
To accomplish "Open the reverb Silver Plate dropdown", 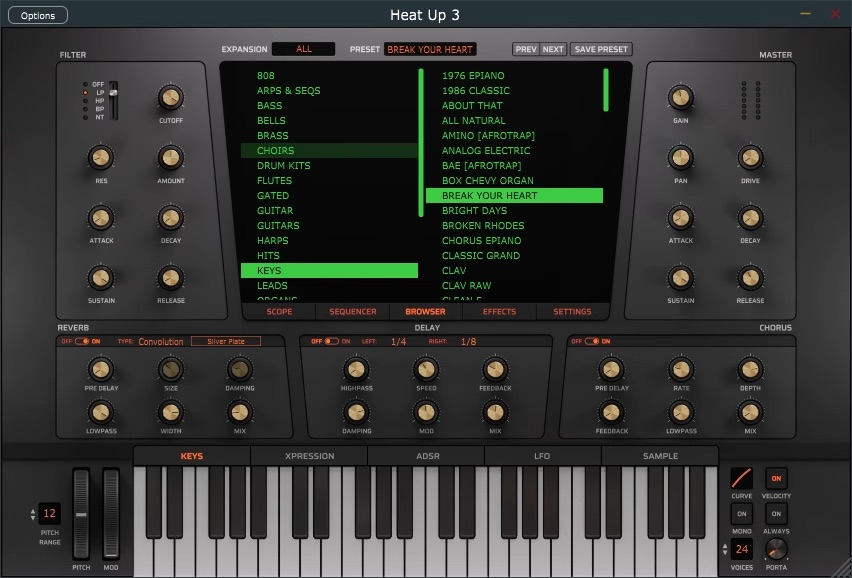I will 225,341.
